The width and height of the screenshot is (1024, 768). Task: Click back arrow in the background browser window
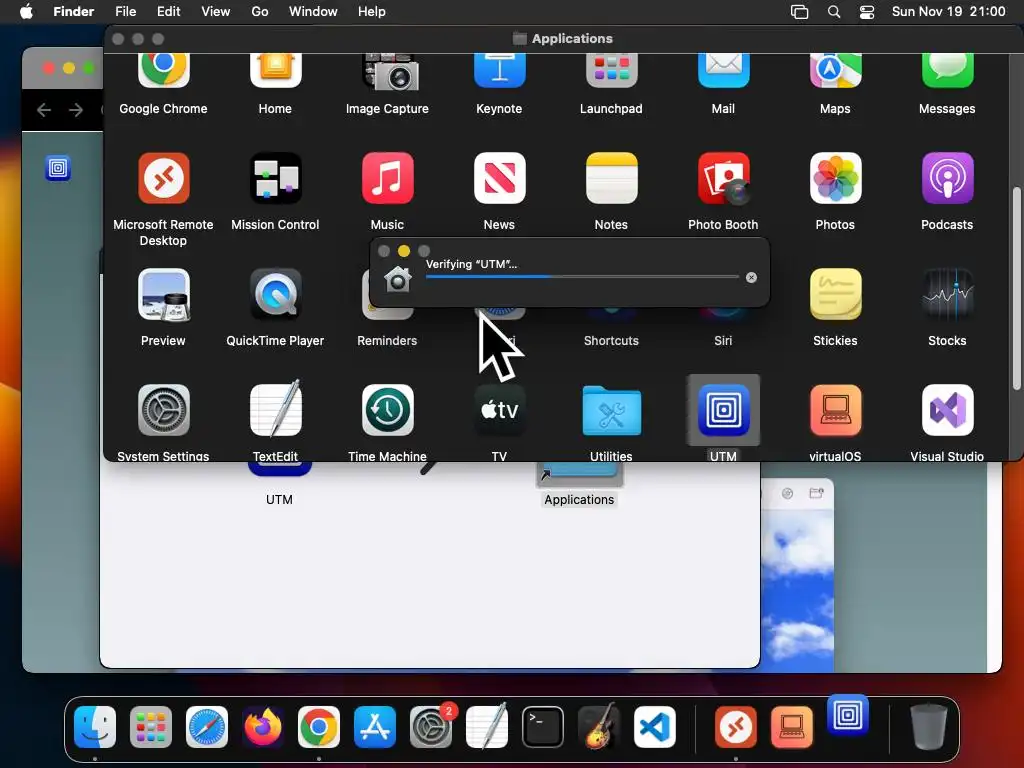click(44, 110)
